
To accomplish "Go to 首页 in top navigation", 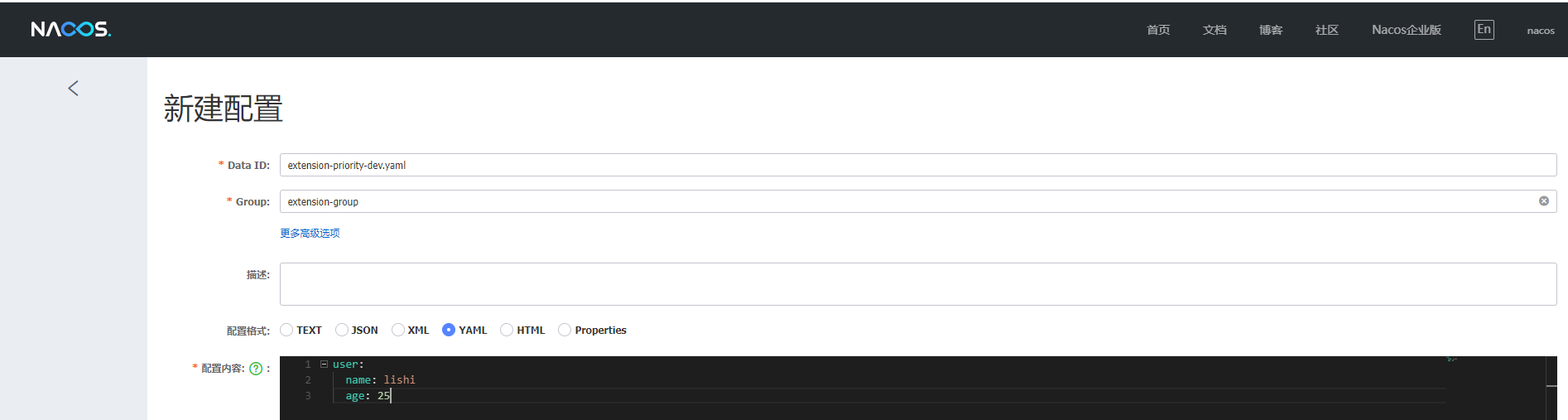I will [x=1157, y=30].
